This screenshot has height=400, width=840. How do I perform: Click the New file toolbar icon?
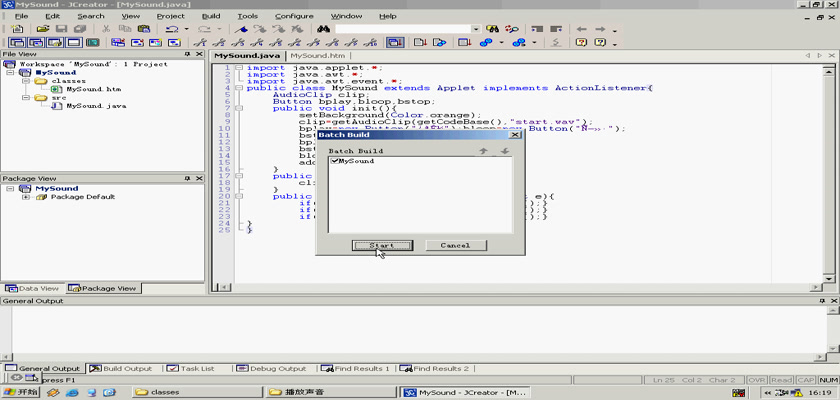click(18, 29)
